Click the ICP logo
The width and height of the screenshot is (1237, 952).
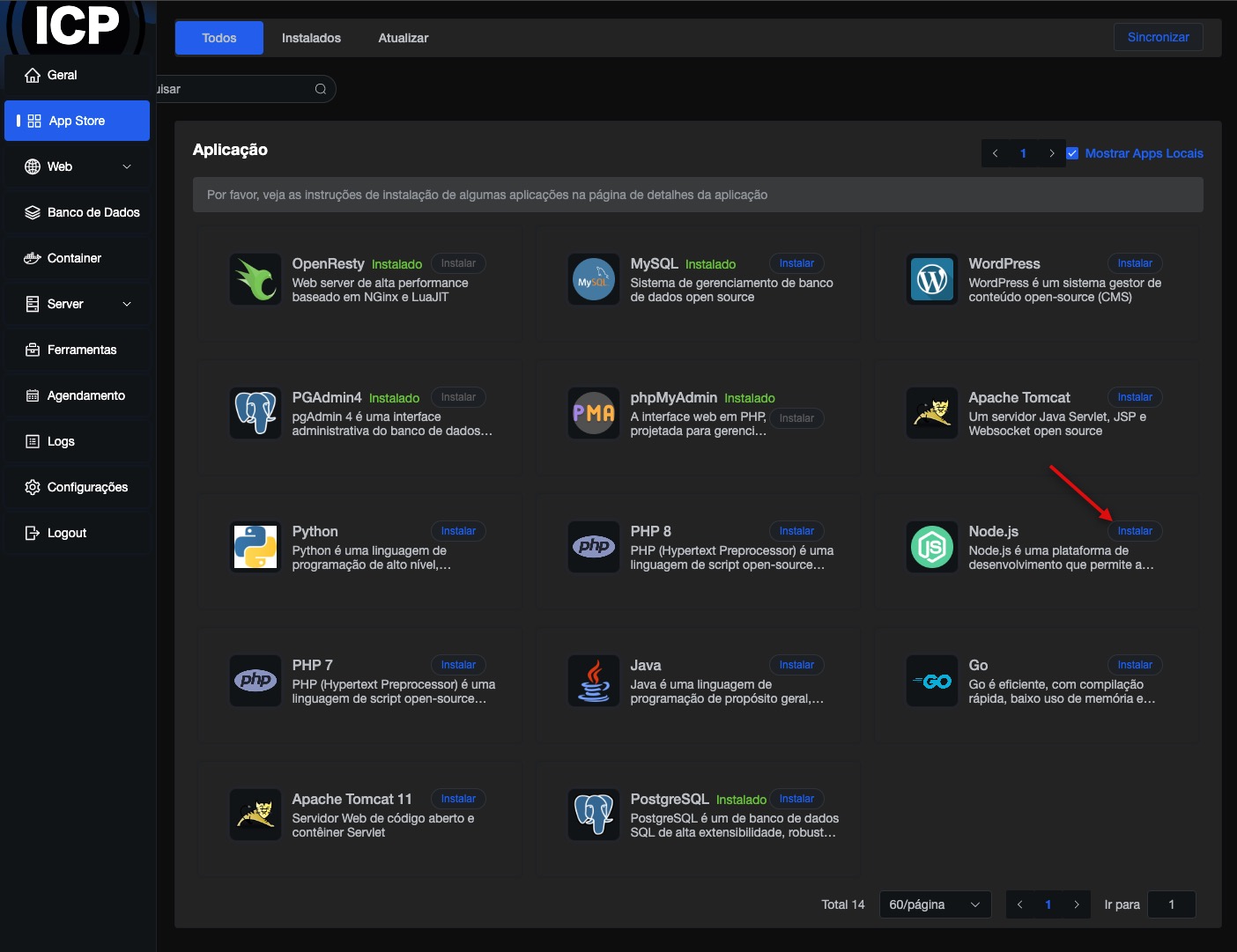[x=77, y=26]
